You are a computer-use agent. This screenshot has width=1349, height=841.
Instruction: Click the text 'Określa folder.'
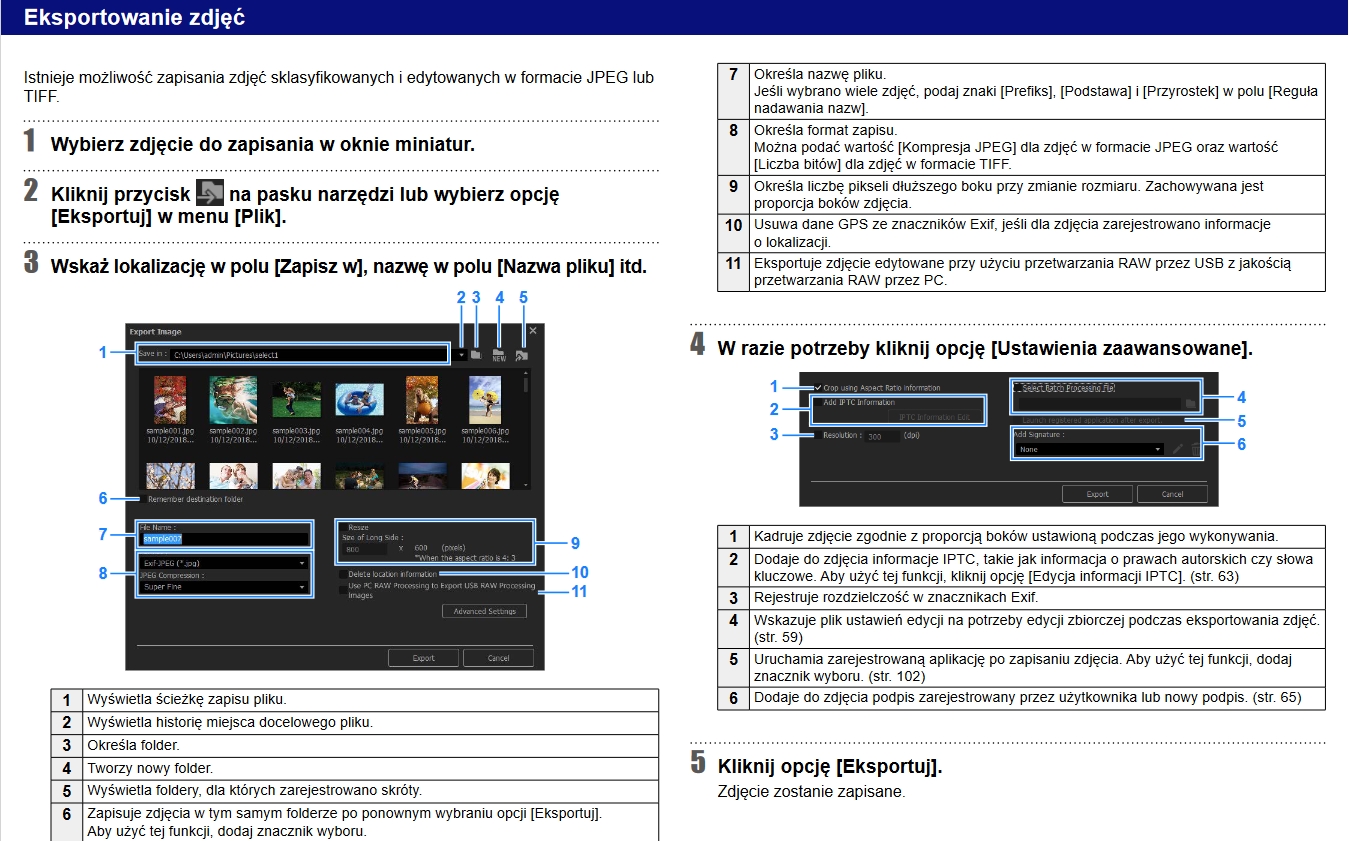[134, 745]
